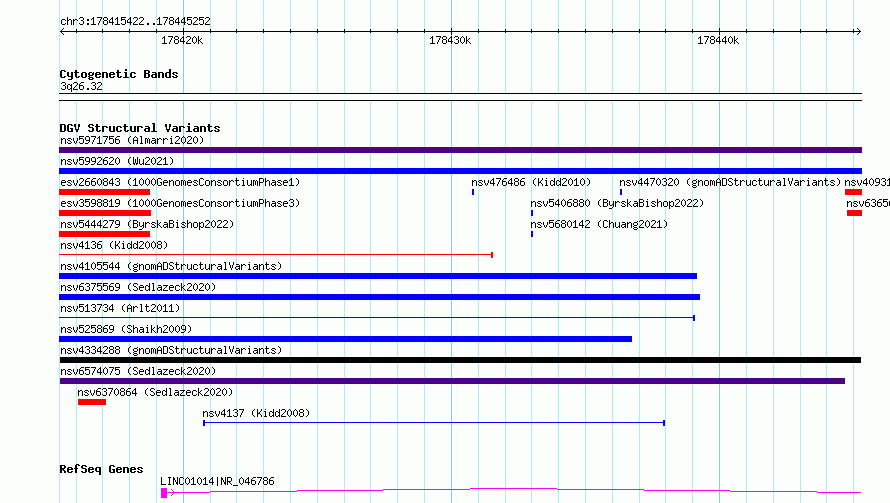The width and height of the screenshot is (890, 503).
Task: Open nsv4136 (Kidd2008) variant label
Action: 114,245
